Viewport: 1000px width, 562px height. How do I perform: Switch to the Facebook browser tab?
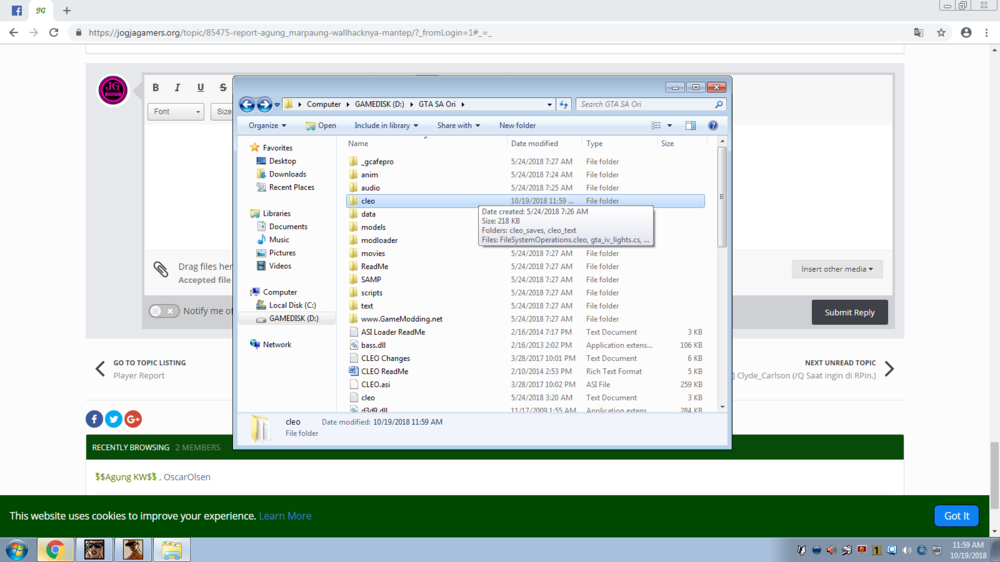(17, 10)
